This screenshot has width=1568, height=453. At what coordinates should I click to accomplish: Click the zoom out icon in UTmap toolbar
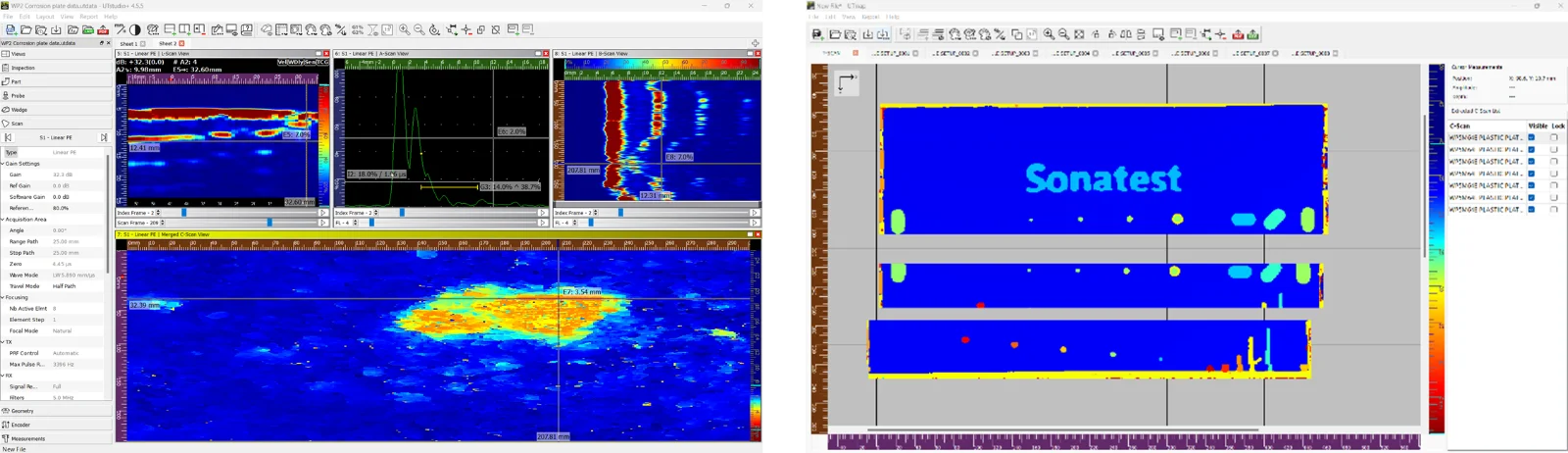point(1063,34)
